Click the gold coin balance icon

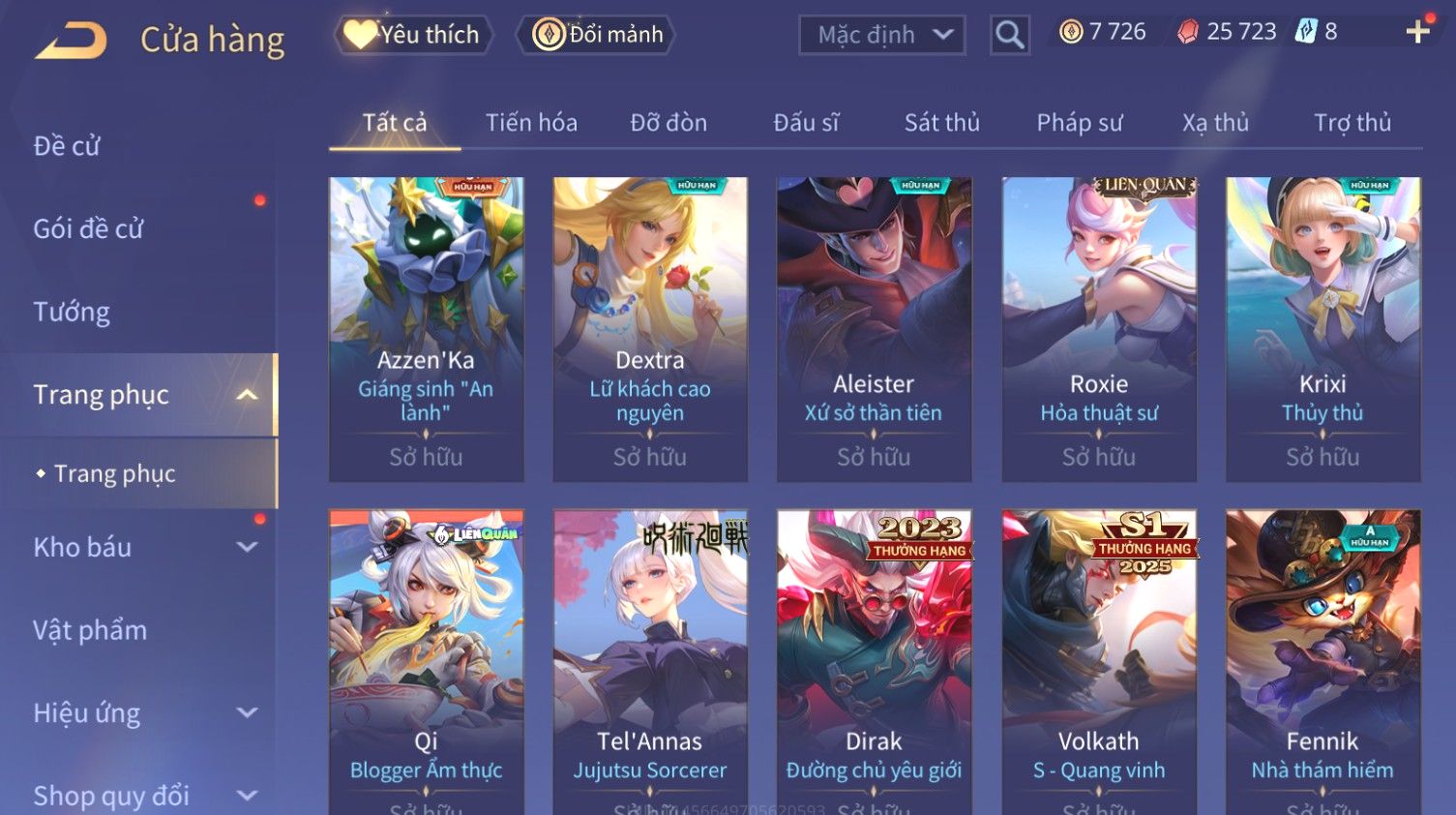1071,32
